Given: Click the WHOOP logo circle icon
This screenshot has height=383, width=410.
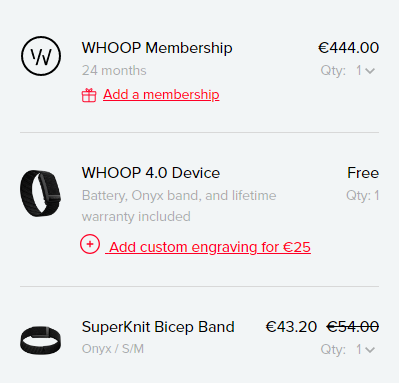Looking at the screenshot, I should coord(41,56).
